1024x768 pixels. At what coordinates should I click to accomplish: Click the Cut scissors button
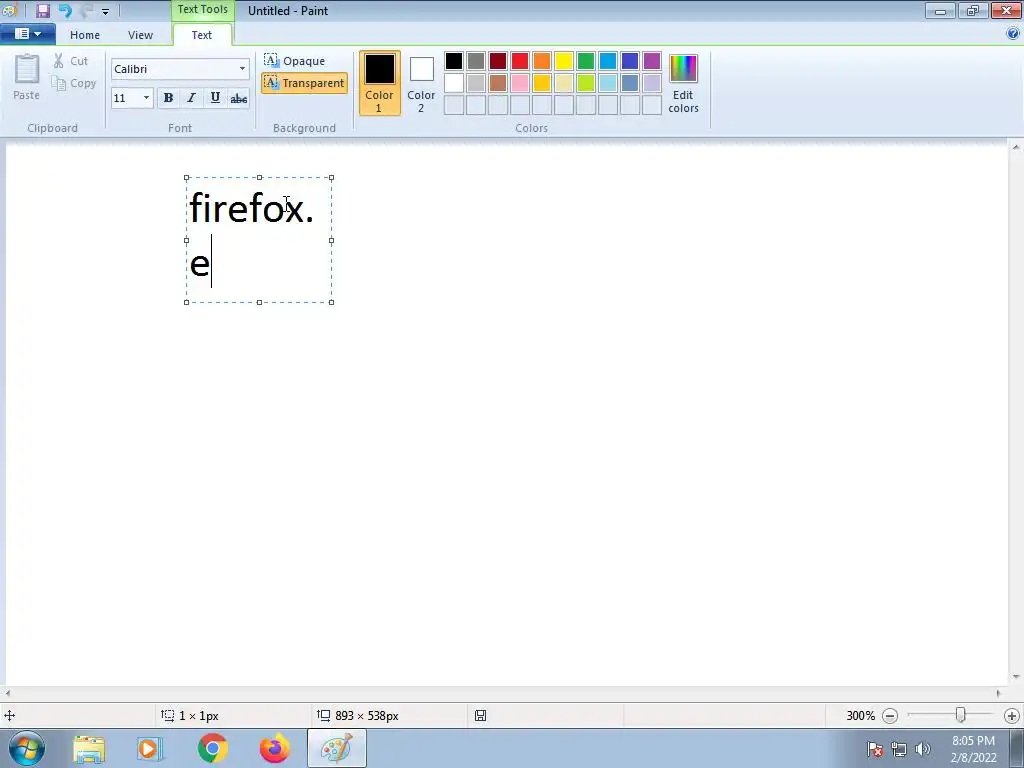(x=71, y=61)
